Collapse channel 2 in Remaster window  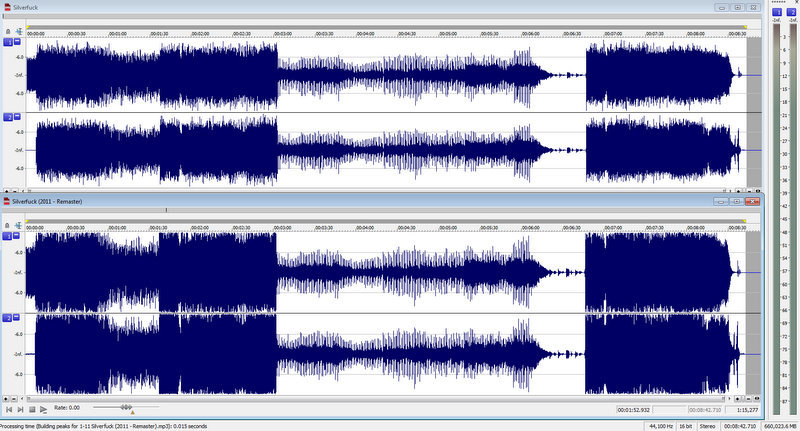[x=17, y=317]
